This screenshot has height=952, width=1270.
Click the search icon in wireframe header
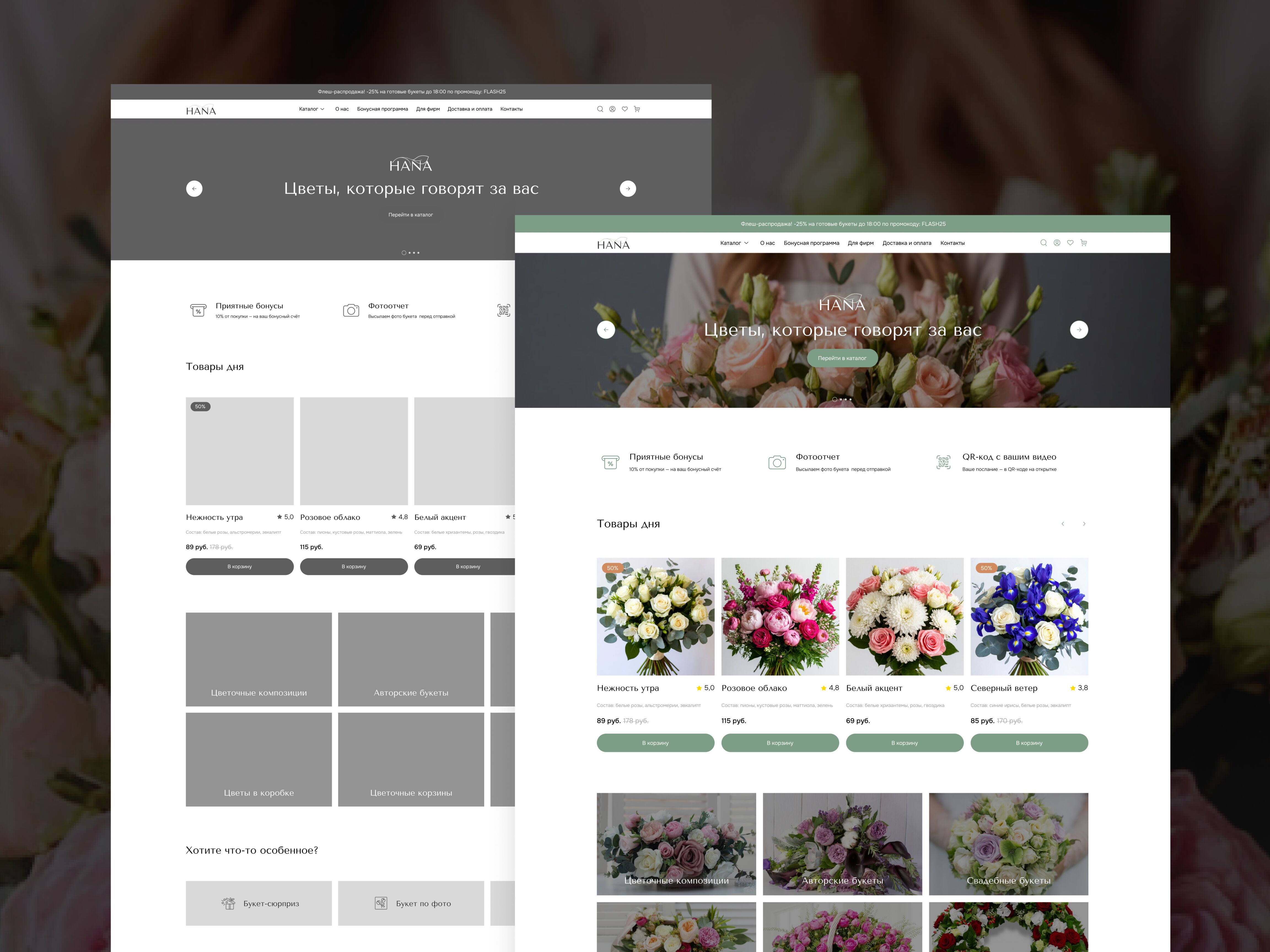600,109
